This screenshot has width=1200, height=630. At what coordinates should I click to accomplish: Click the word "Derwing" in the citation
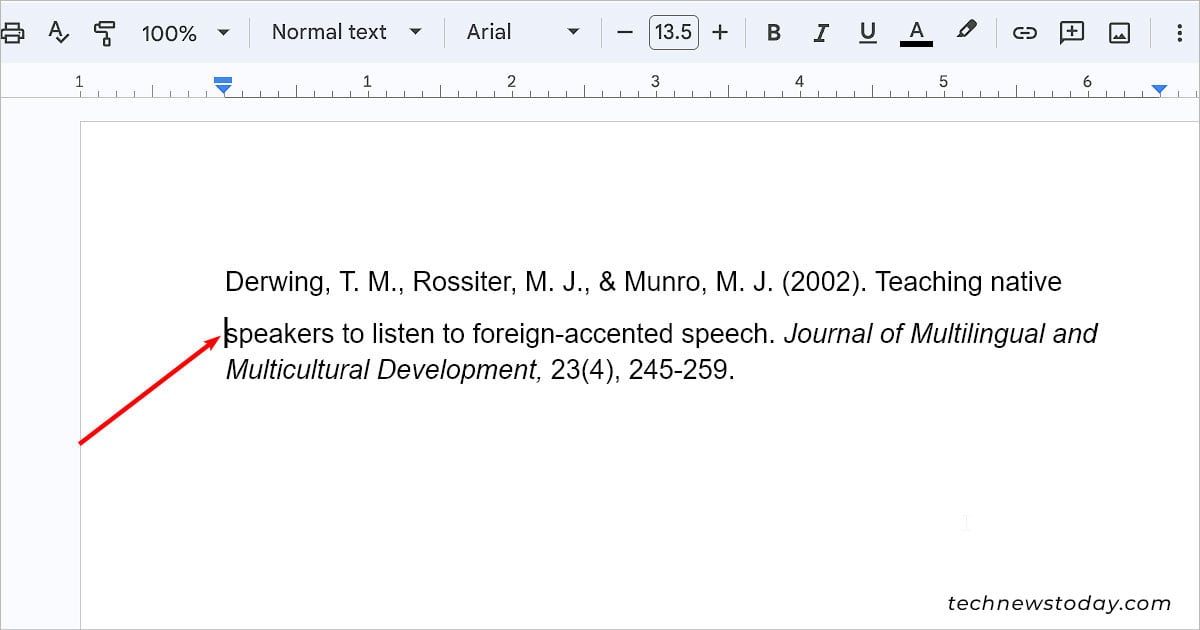[276, 282]
